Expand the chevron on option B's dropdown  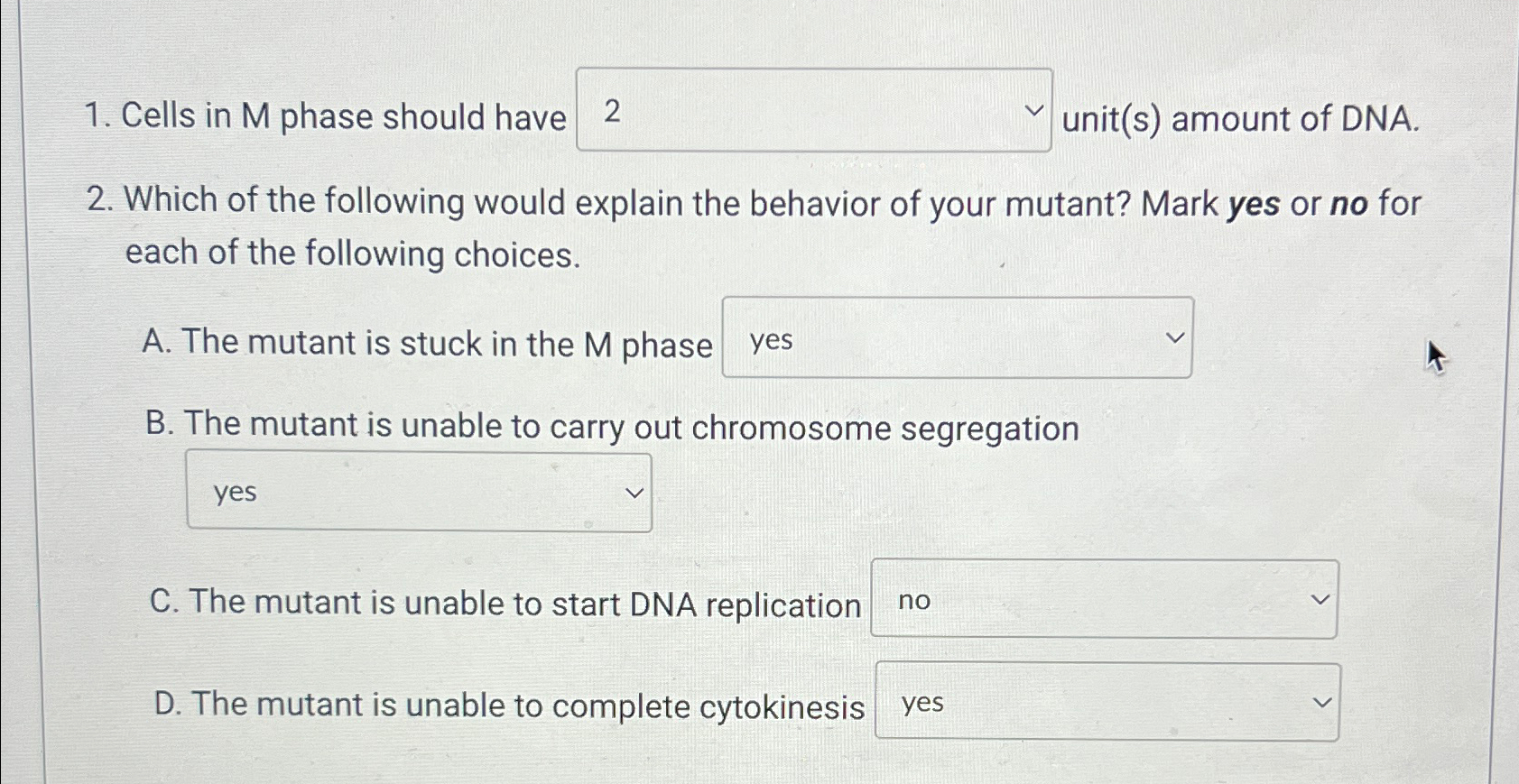(634, 493)
